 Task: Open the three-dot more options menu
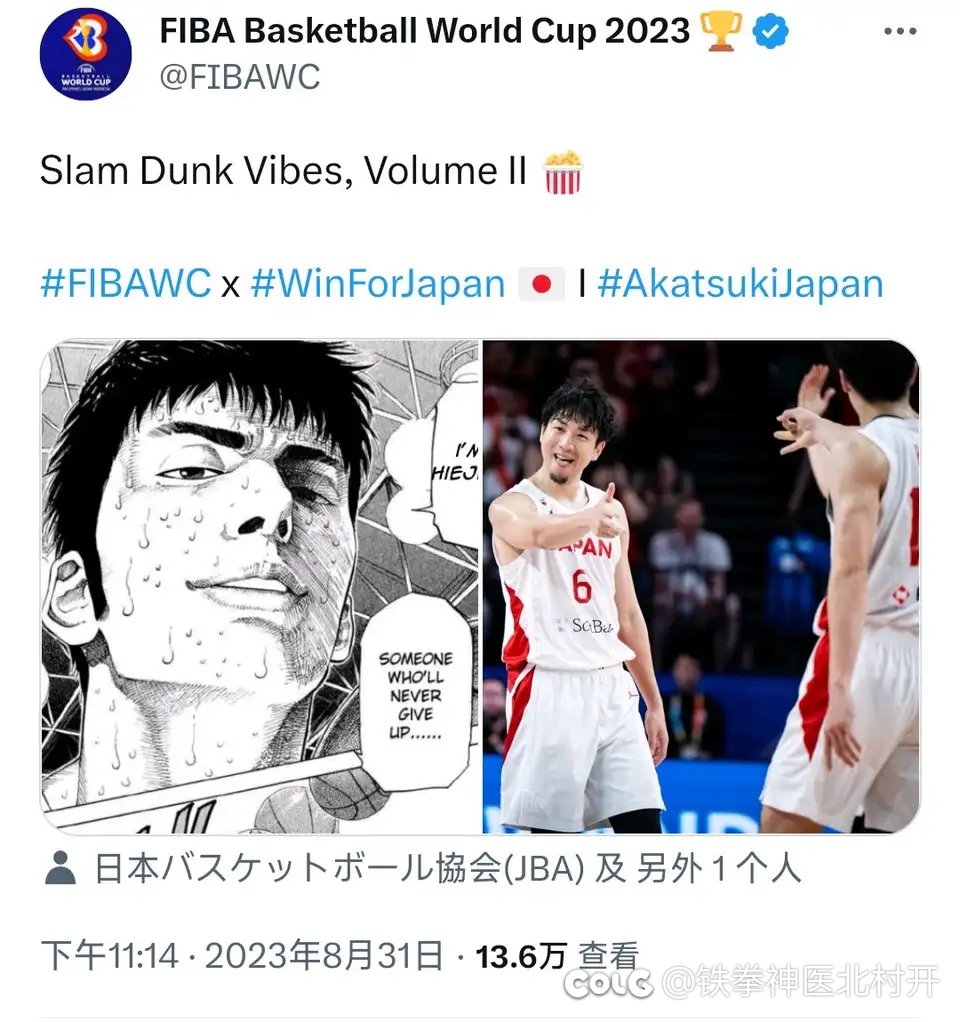tap(900, 31)
